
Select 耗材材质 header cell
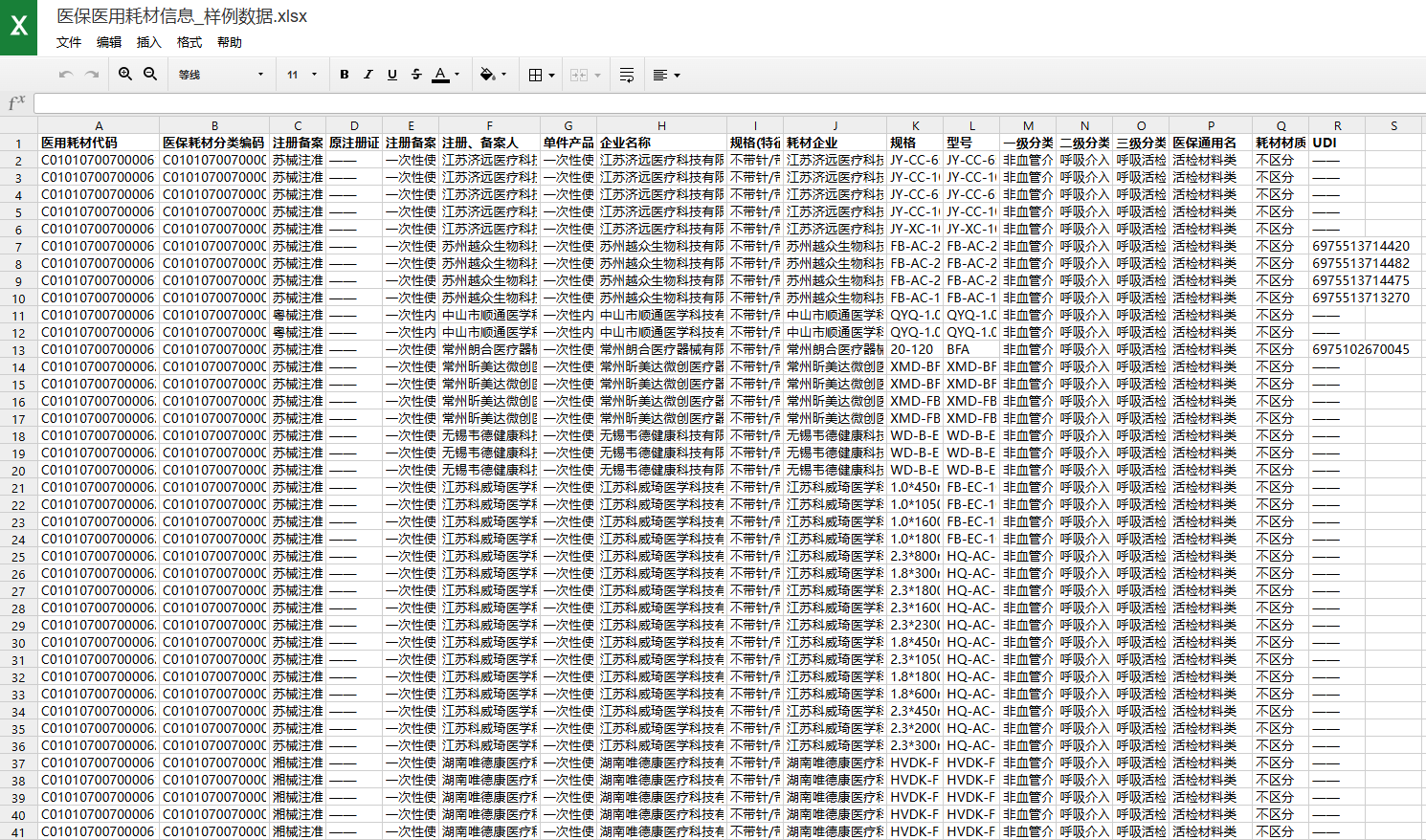click(1281, 143)
